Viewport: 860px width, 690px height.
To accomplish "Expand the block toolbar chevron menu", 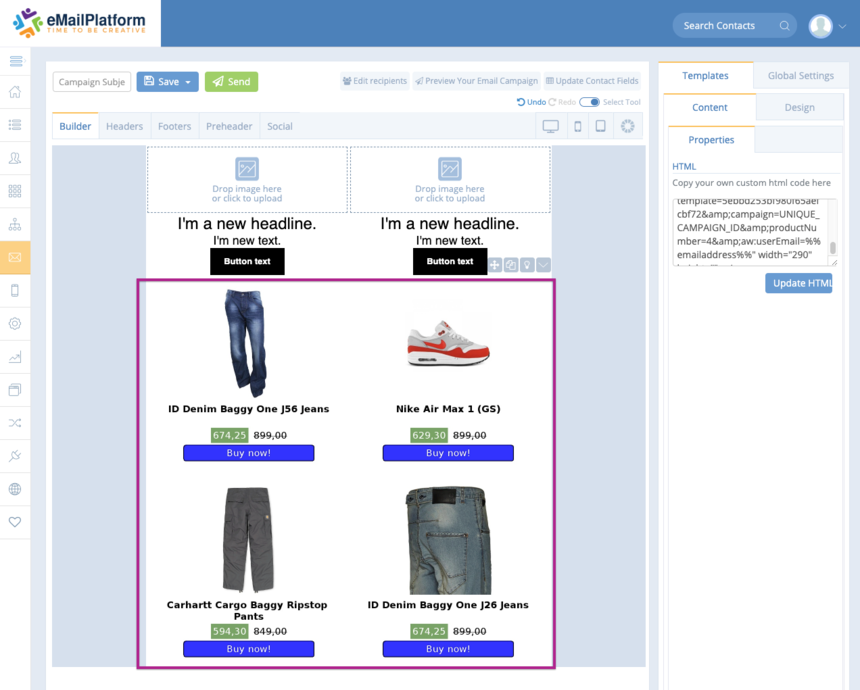I will (x=543, y=265).
